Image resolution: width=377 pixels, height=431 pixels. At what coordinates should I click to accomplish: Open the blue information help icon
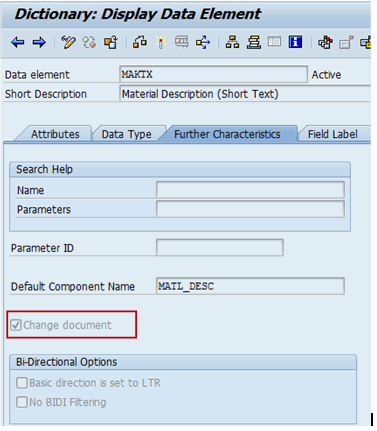click(295, 42)
